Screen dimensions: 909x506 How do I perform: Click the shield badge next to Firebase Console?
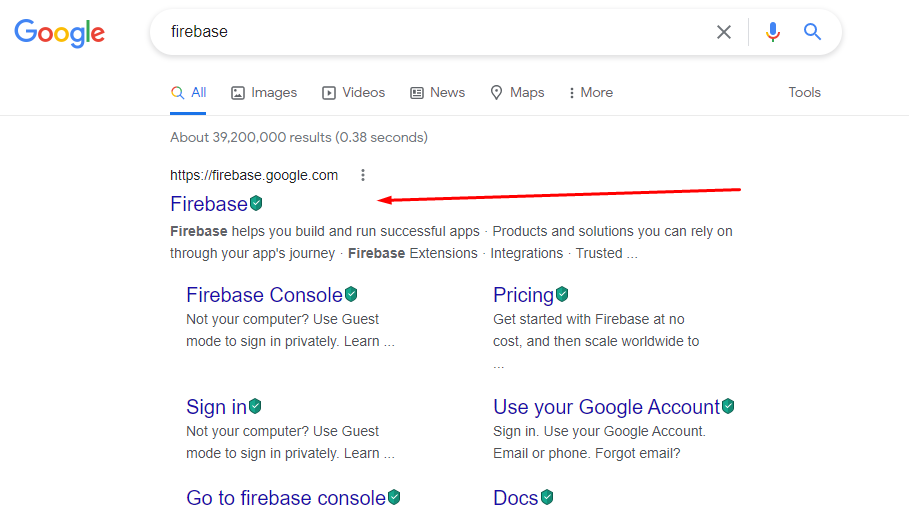[351, 294]
